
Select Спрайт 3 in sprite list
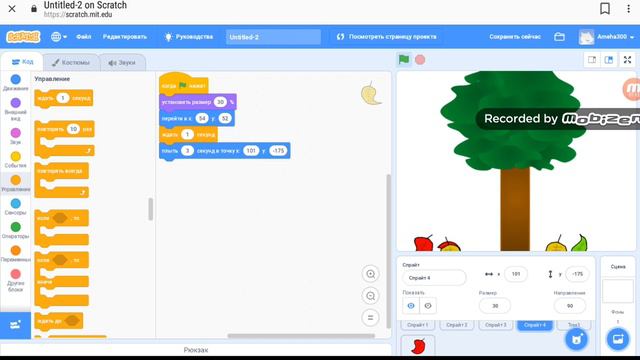click(x=496, y=325)
